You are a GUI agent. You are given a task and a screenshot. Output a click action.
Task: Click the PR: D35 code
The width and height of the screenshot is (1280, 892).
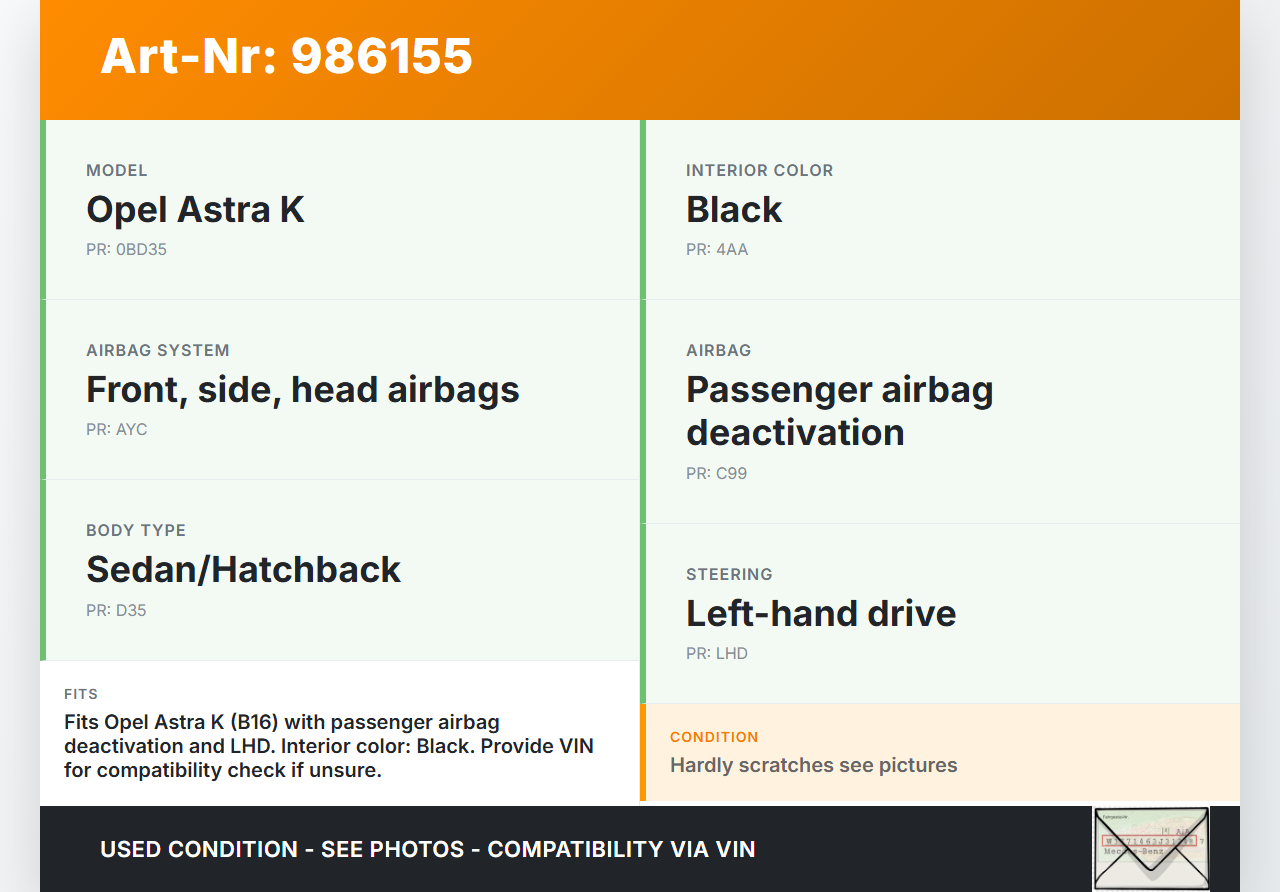(116, 610)
